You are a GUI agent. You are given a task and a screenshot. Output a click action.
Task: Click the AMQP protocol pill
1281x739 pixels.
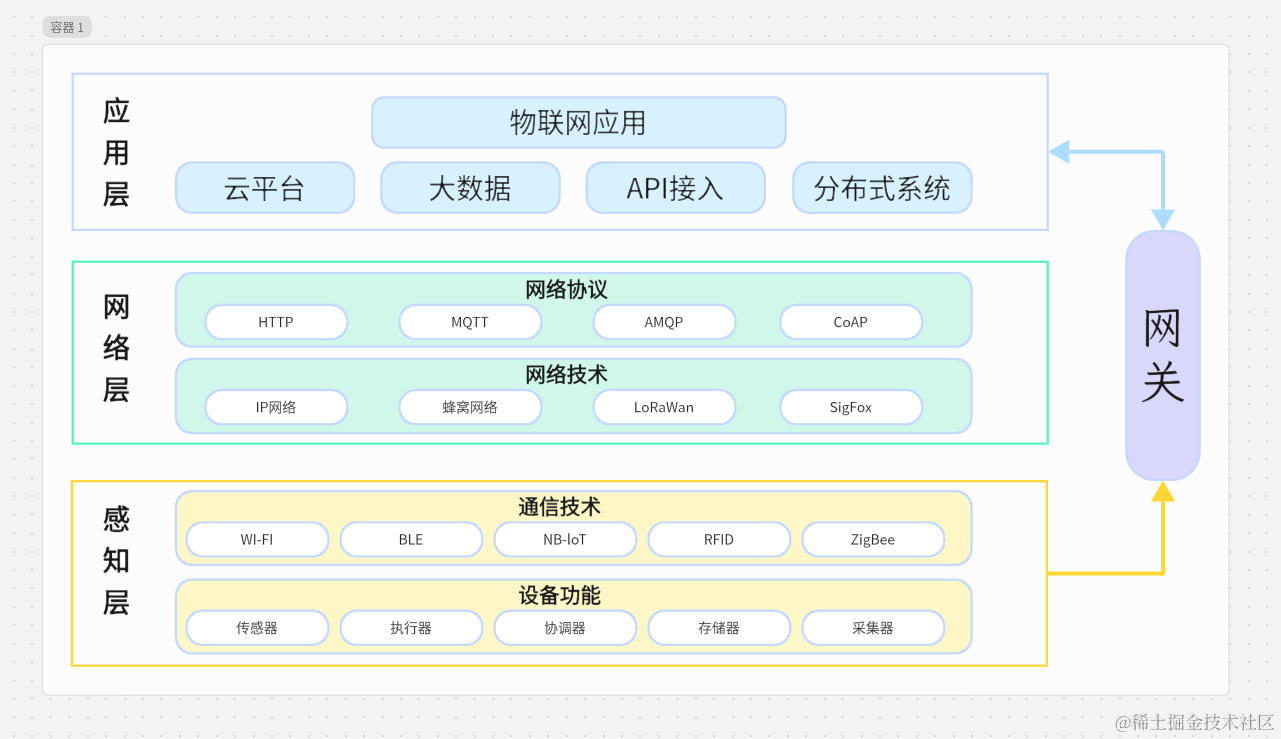664,322
